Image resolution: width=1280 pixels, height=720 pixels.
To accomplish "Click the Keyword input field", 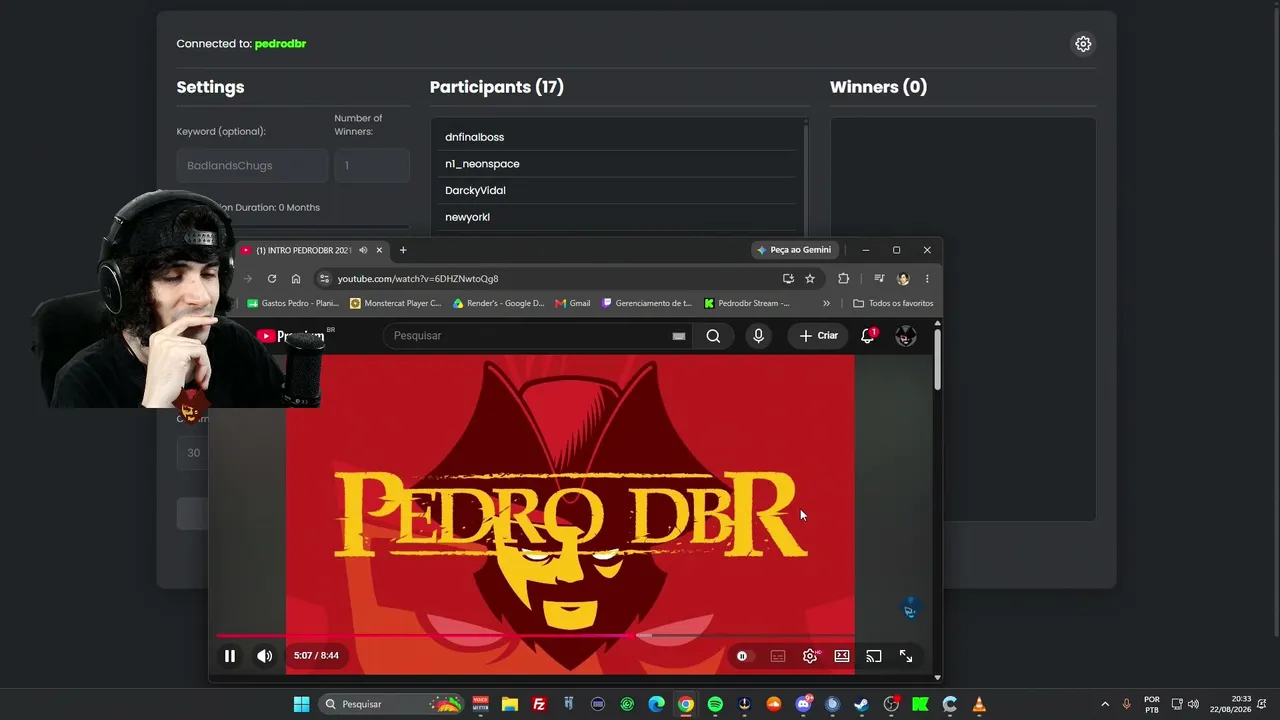I will click(252, 166).
